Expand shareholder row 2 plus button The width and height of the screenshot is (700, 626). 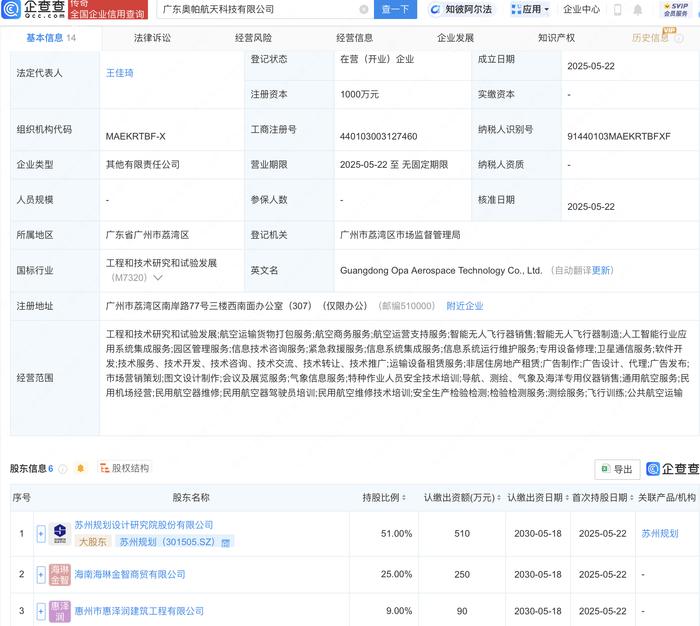[41, 575]
